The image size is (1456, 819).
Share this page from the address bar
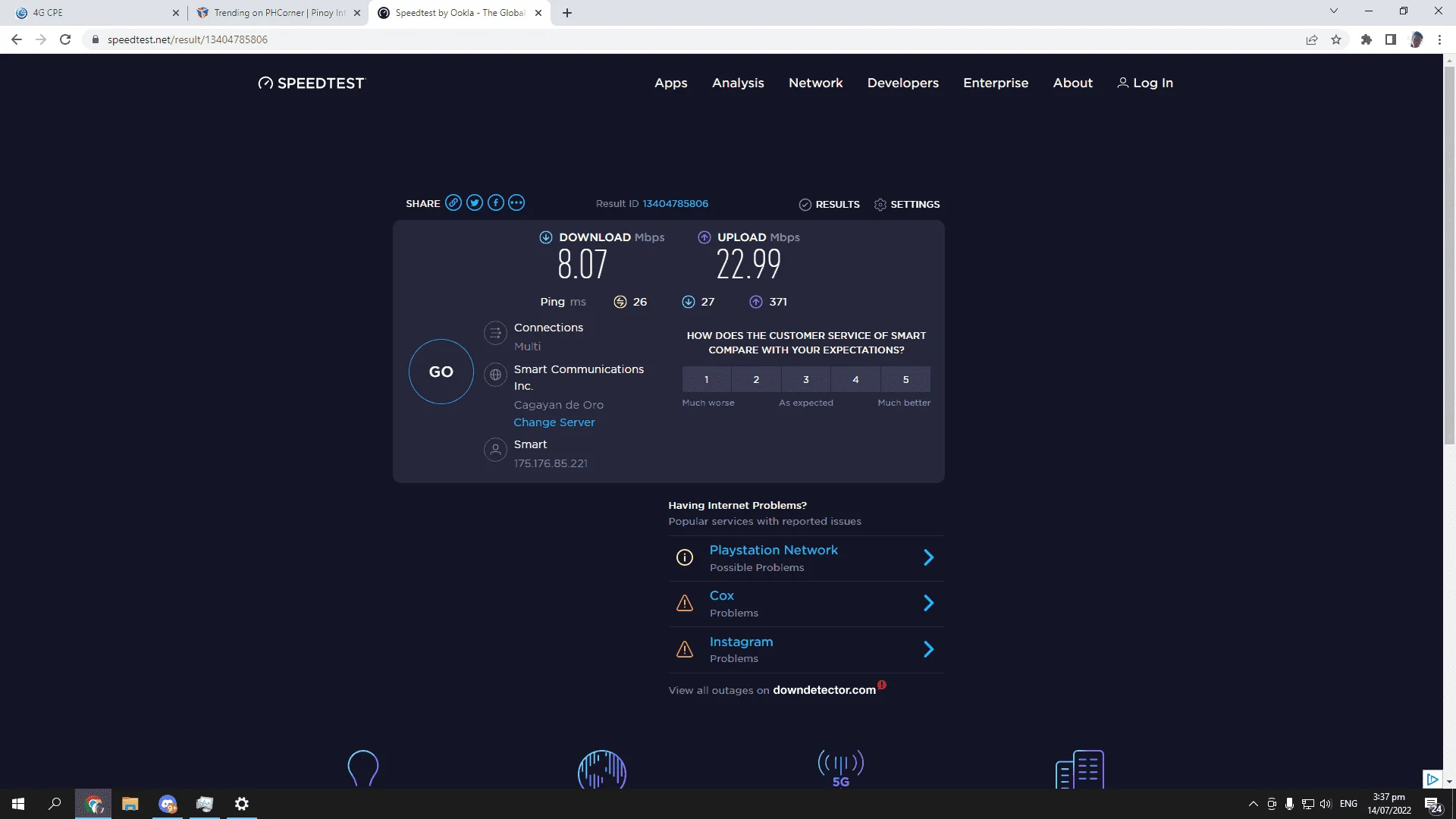pos(1312,39)
